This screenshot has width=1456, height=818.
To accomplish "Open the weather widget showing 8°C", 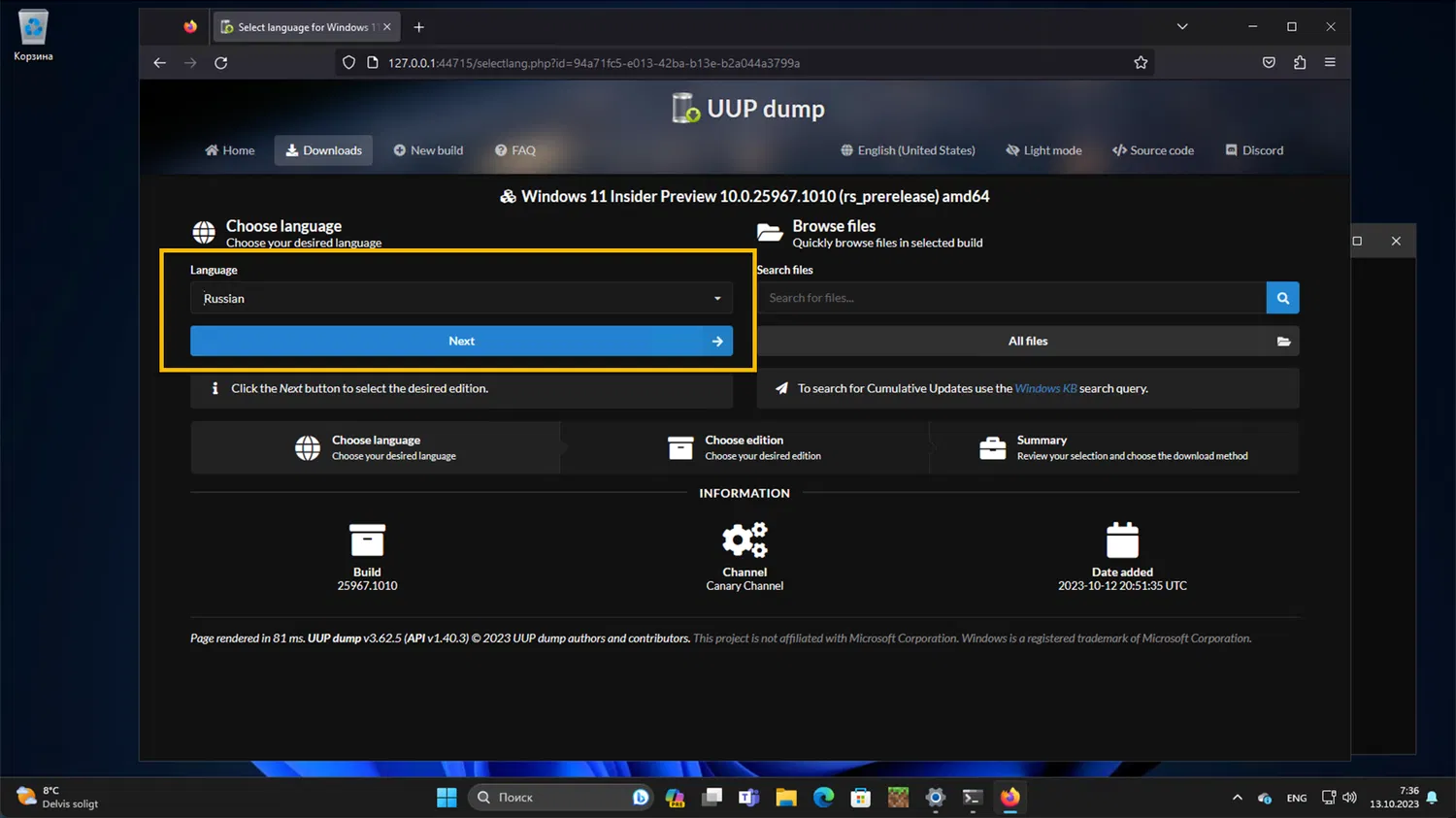I will click(x=58, y=798).
